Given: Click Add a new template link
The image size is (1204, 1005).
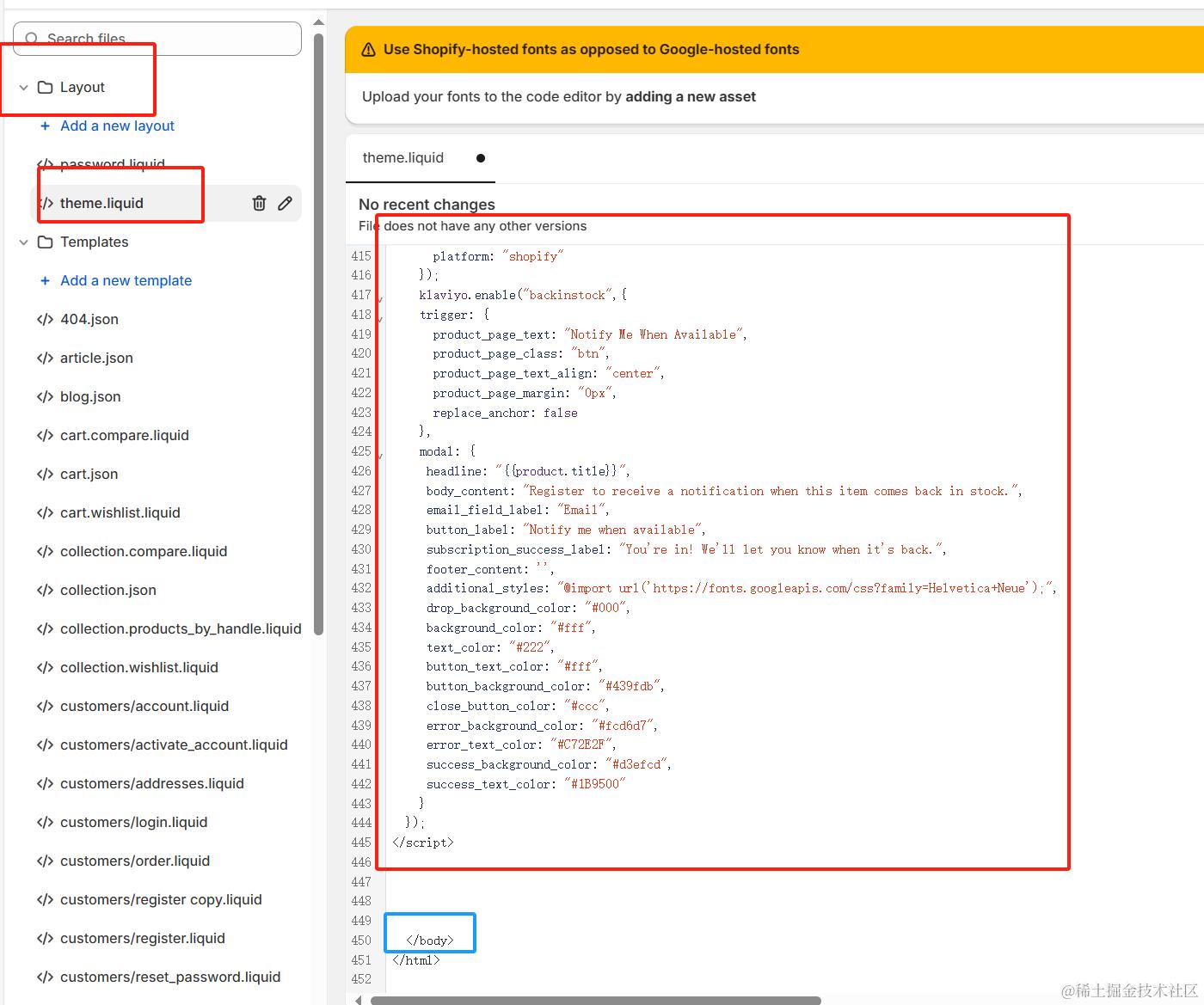Looking at the screenshot, I should pos(126,280).
